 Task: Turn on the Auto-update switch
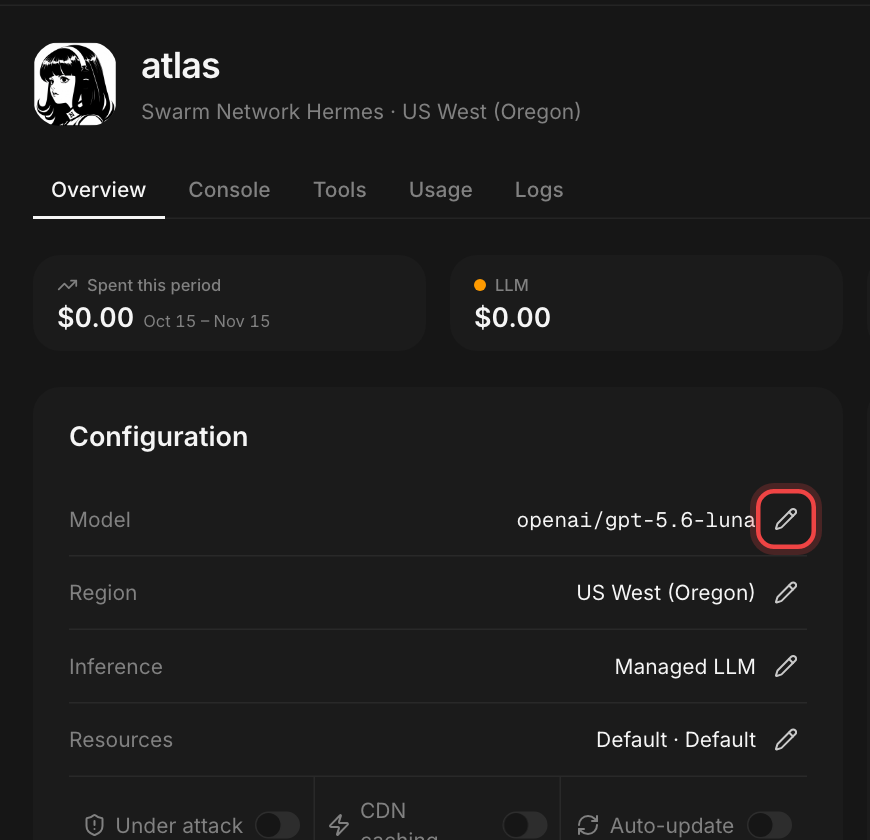(769, 825)
